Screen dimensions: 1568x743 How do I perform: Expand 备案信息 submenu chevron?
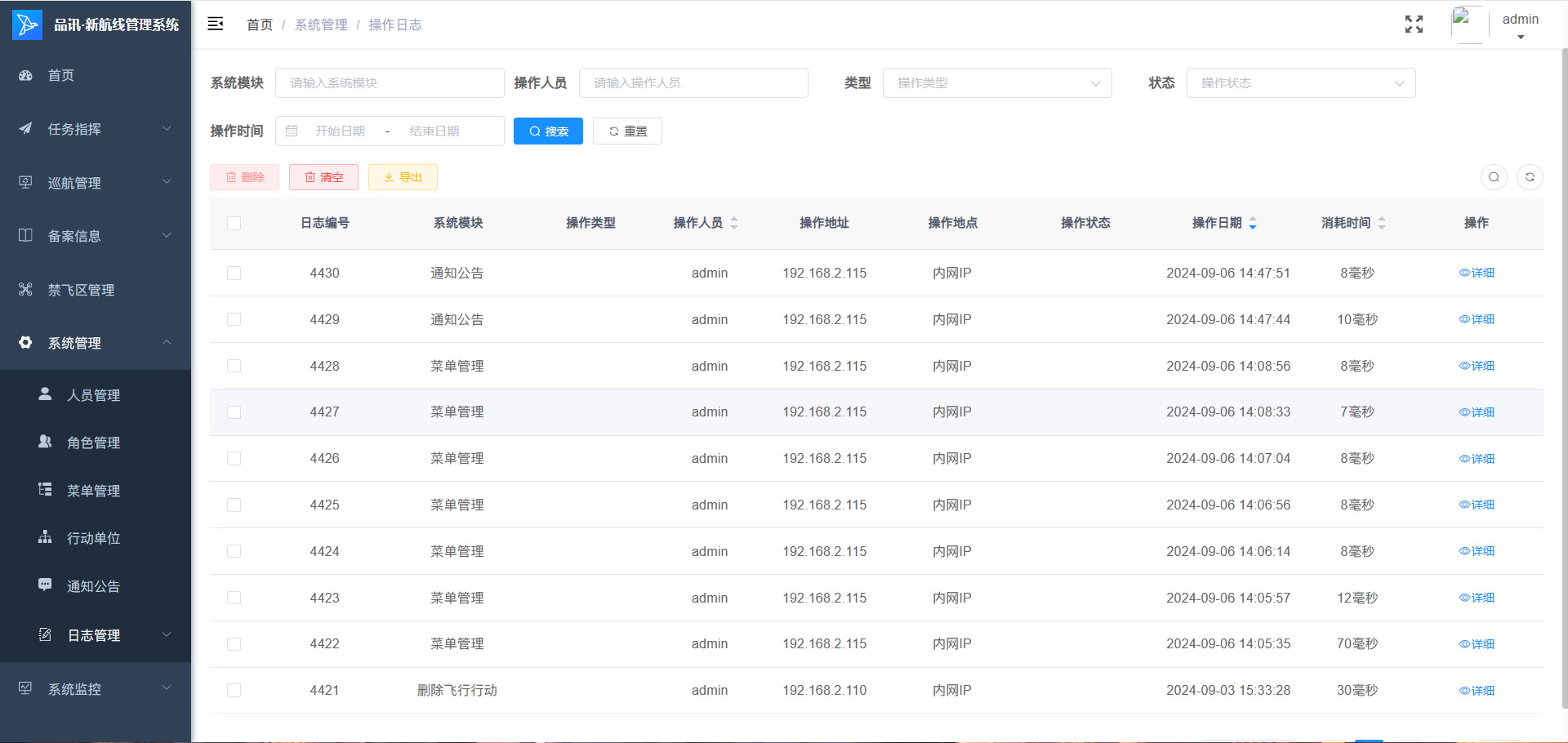click(167, 235)
